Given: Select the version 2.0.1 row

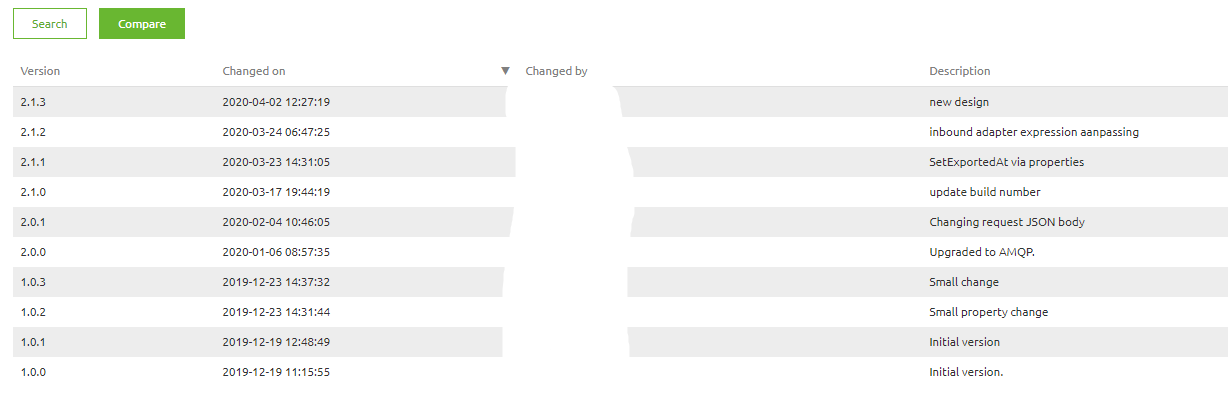Looking at the screenshot, I should pyautogui.click(x=33, y=222).
